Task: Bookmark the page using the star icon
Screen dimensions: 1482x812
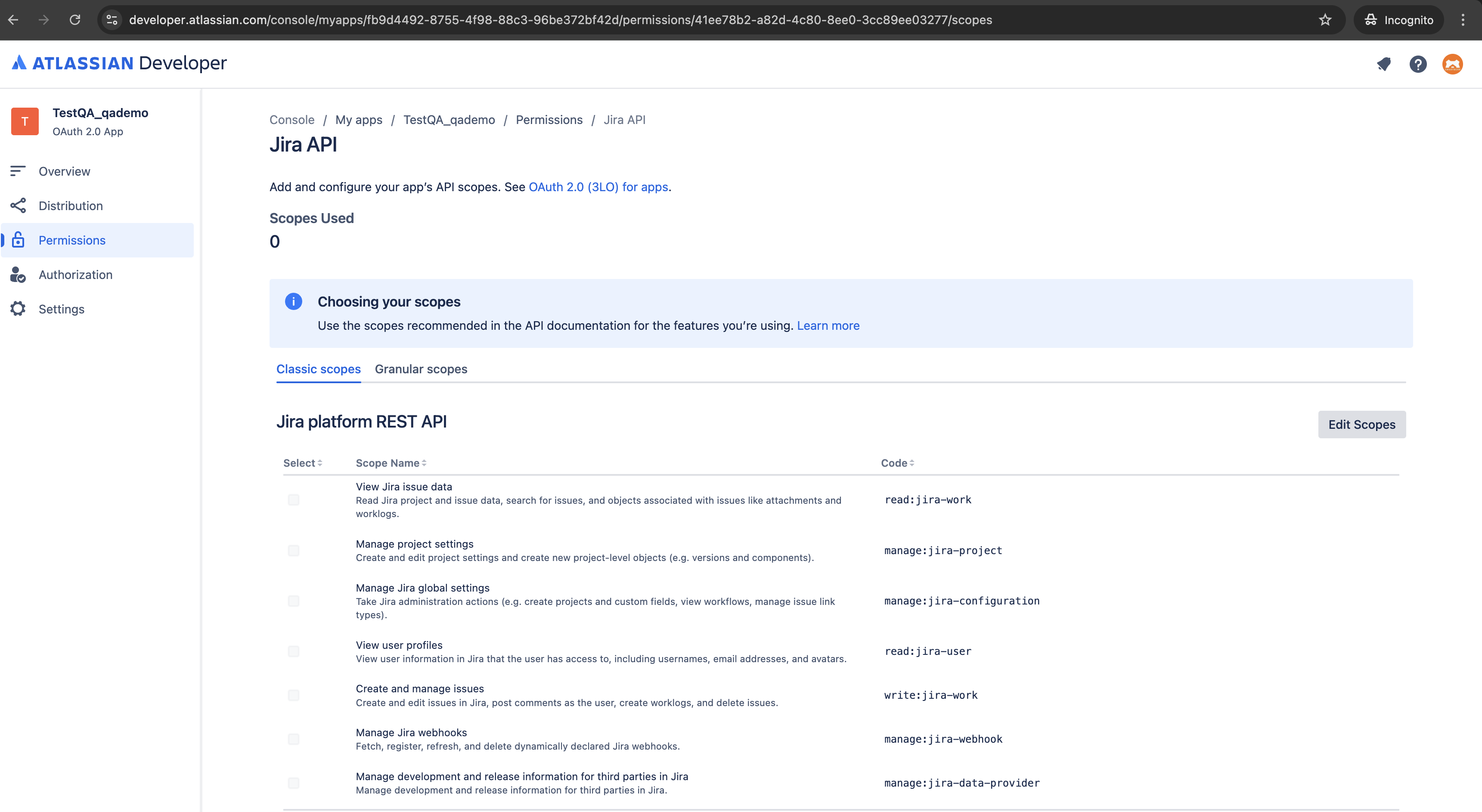Action: click(1326, 19)
